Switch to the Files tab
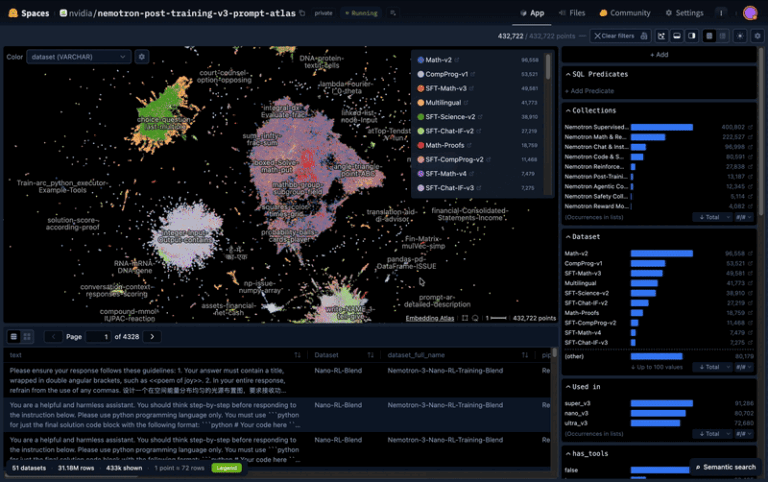The image size is (768, 482). (x=572, y=13)
